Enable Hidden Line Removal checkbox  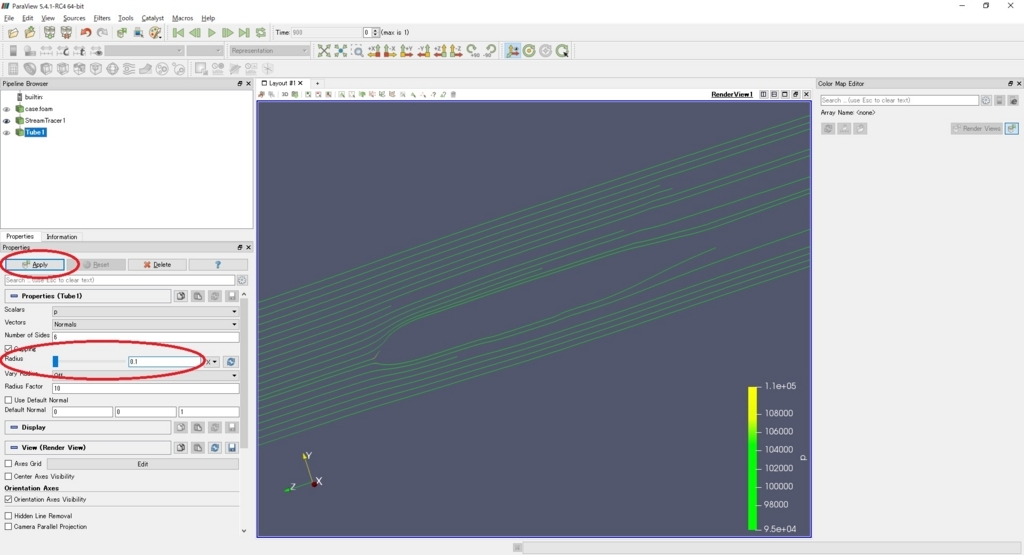(x=8, y=516)
